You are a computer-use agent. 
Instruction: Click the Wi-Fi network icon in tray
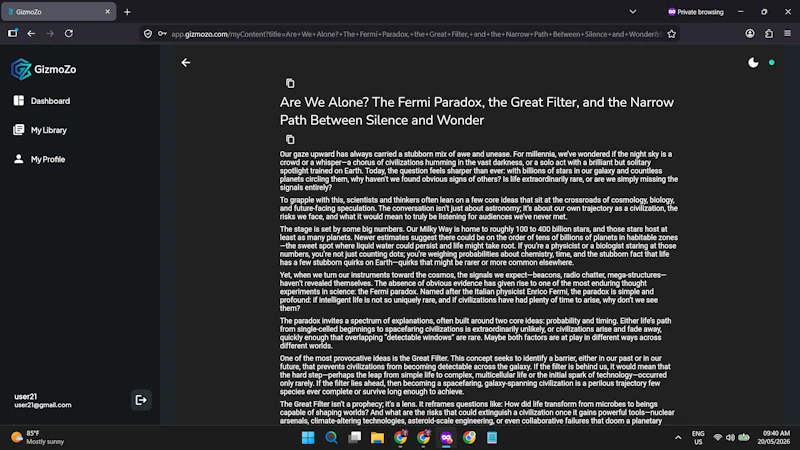[x=717, y=438]
